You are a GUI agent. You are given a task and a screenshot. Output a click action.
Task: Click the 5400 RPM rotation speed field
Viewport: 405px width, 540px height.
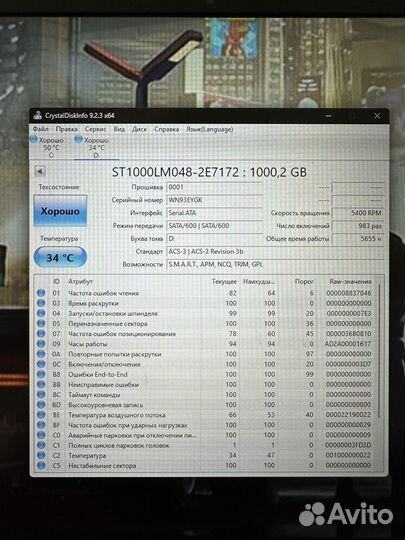pos(357,213)
